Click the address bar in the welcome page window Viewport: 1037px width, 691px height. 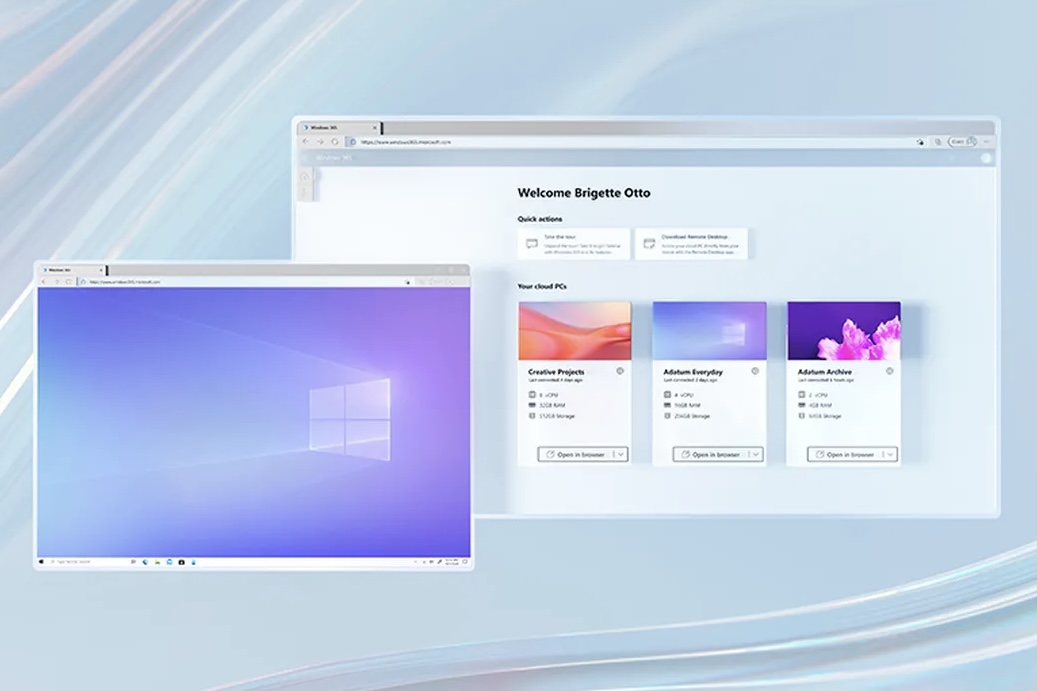(x=635, y=142)
